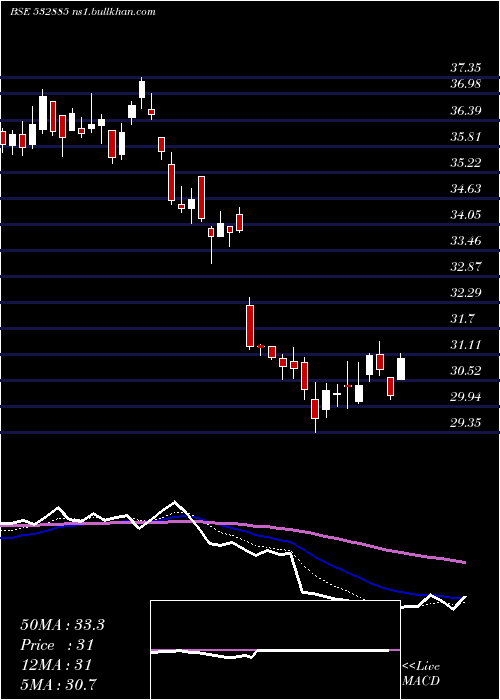Click the Live MACD label

coord(421,674)
